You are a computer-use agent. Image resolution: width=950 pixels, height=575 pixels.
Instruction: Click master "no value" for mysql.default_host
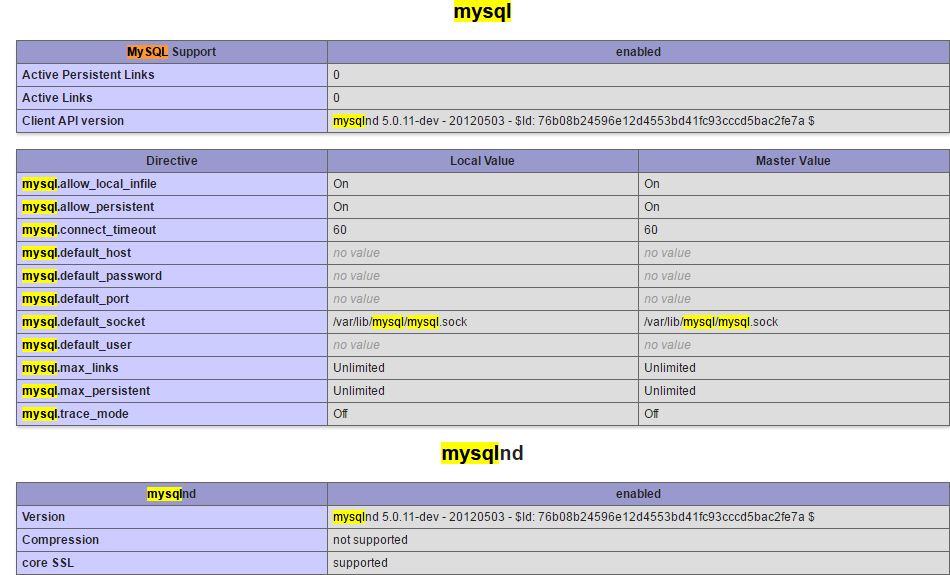(667, 253)
